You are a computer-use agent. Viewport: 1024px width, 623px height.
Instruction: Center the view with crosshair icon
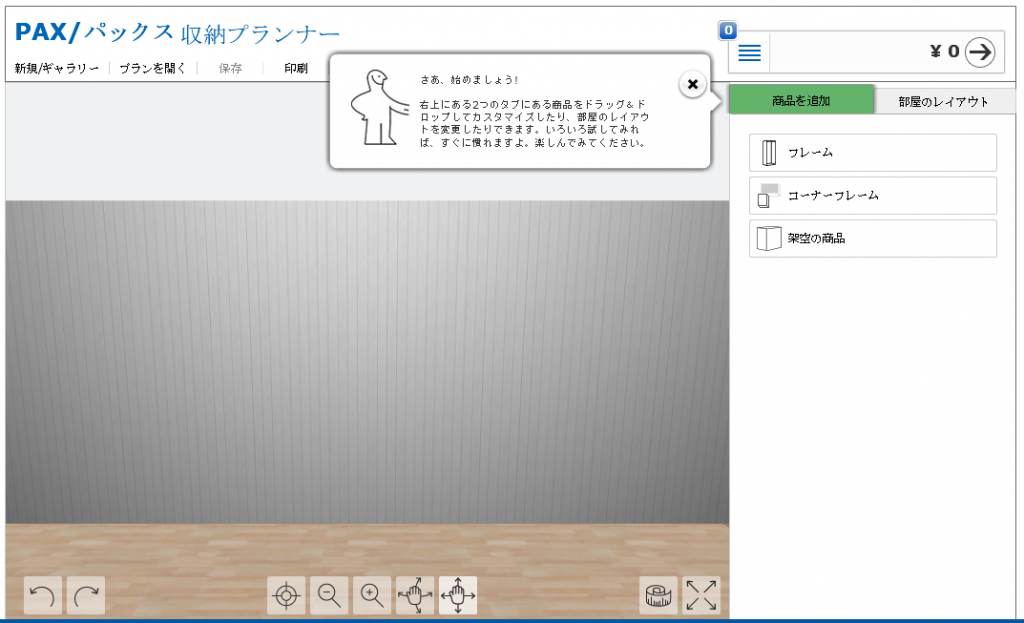[286, 595]
